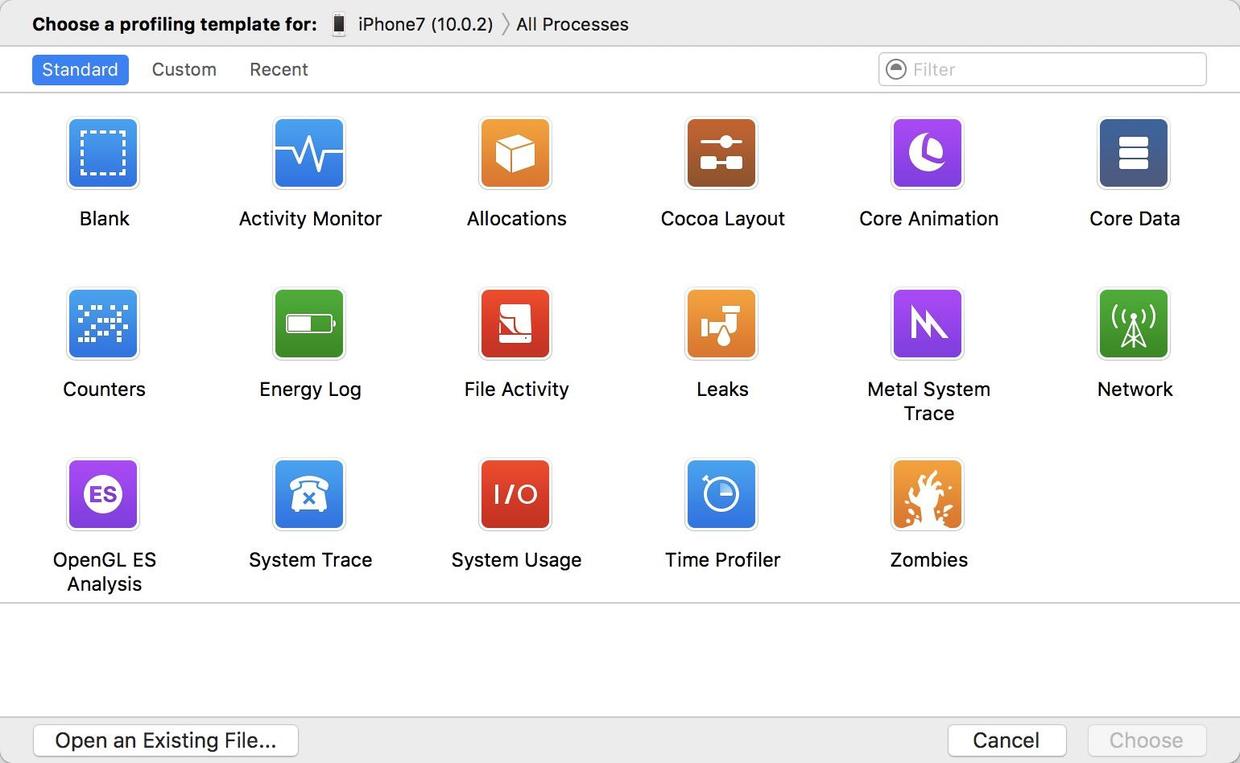
Task: Click the Core Animation label text
Action: [929, 218]
